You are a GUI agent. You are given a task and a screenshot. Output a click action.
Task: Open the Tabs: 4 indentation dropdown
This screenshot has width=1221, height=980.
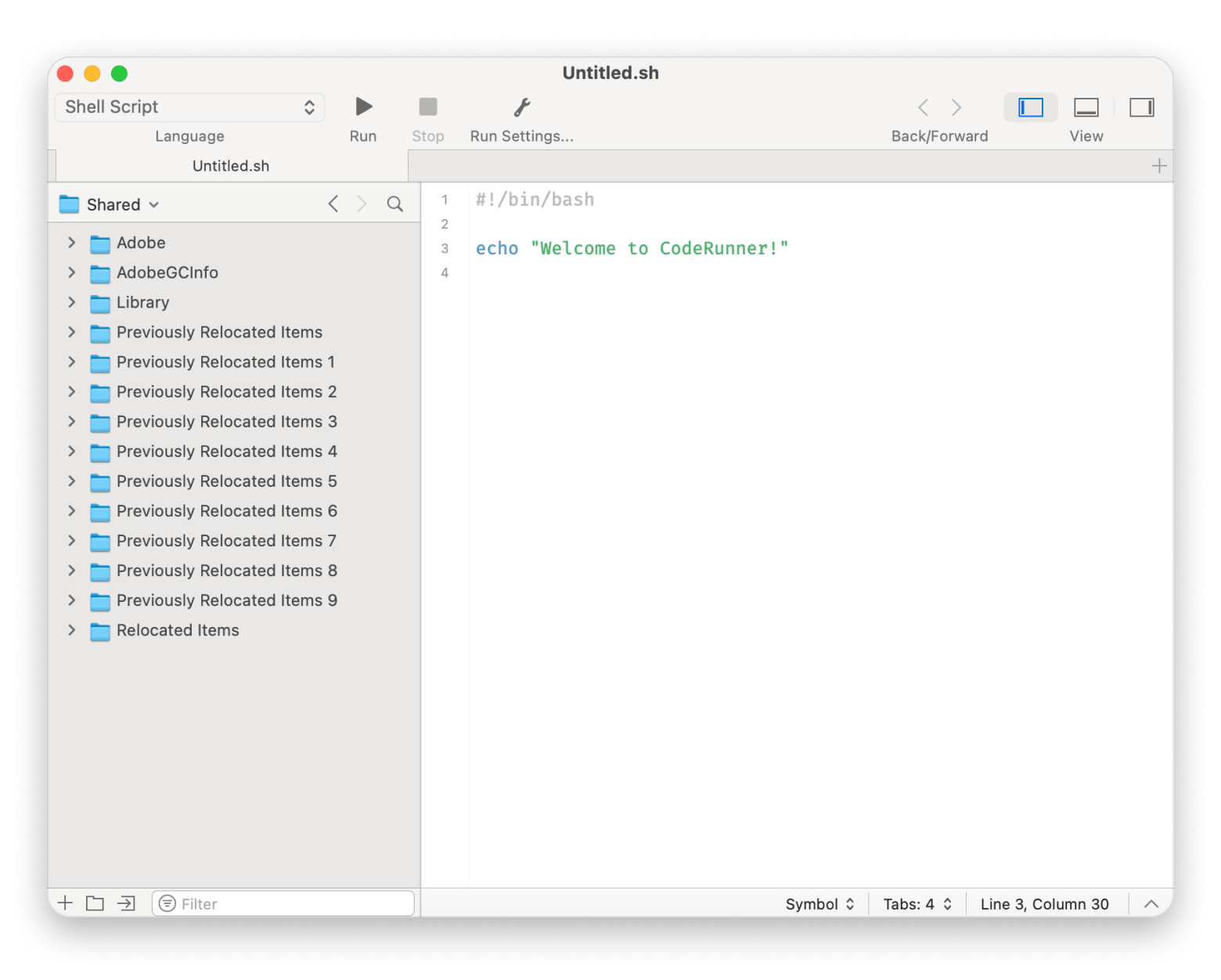point(917,904)
